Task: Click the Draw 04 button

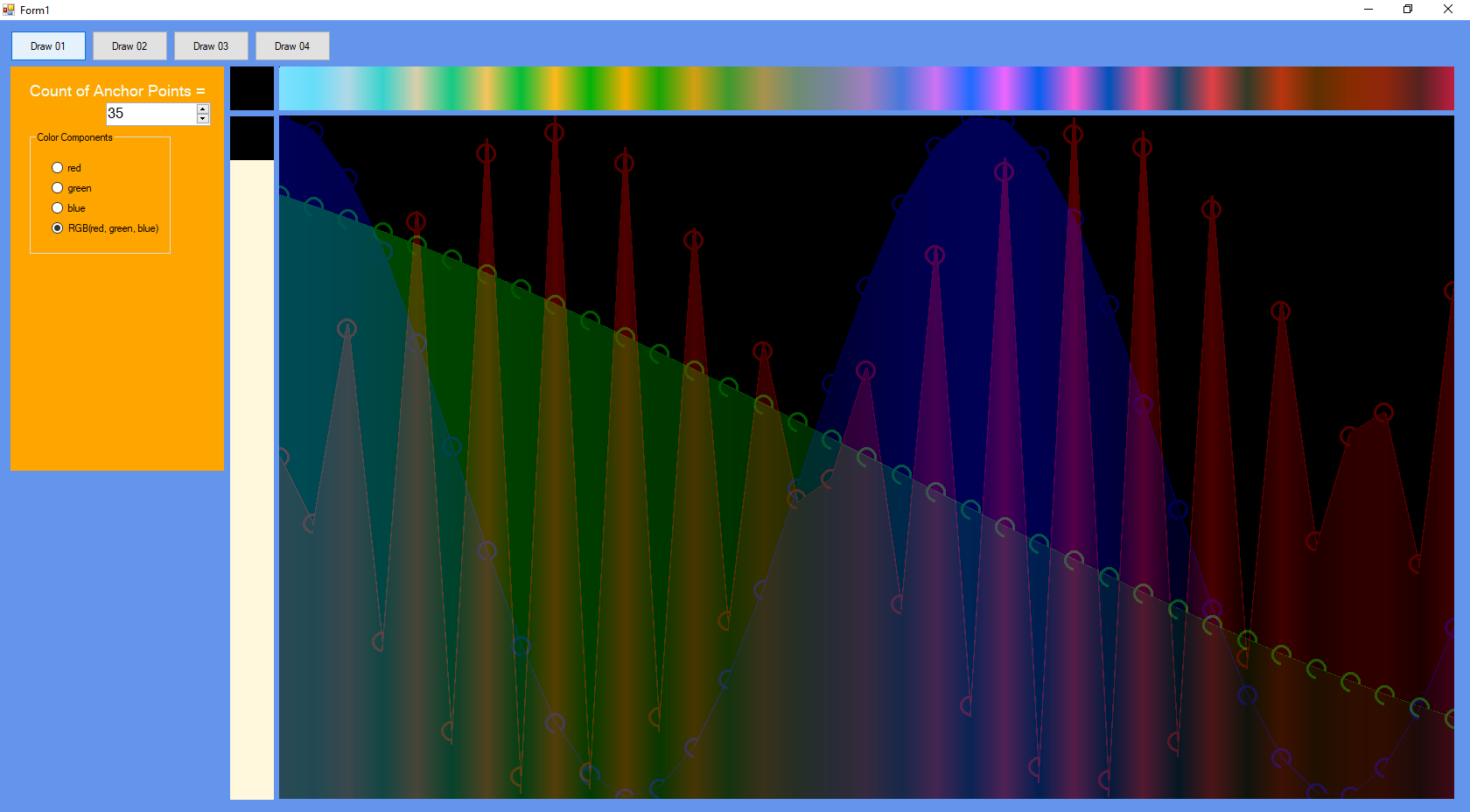Action: [292, 46]
